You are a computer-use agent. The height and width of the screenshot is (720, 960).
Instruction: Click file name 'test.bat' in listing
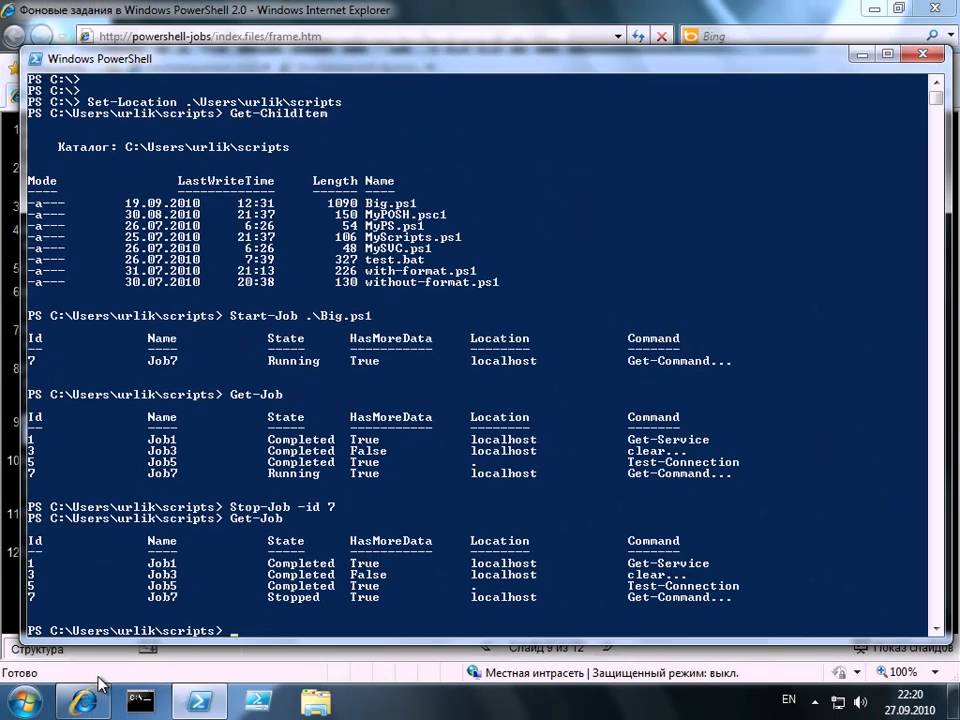click(x=394, y=260)
